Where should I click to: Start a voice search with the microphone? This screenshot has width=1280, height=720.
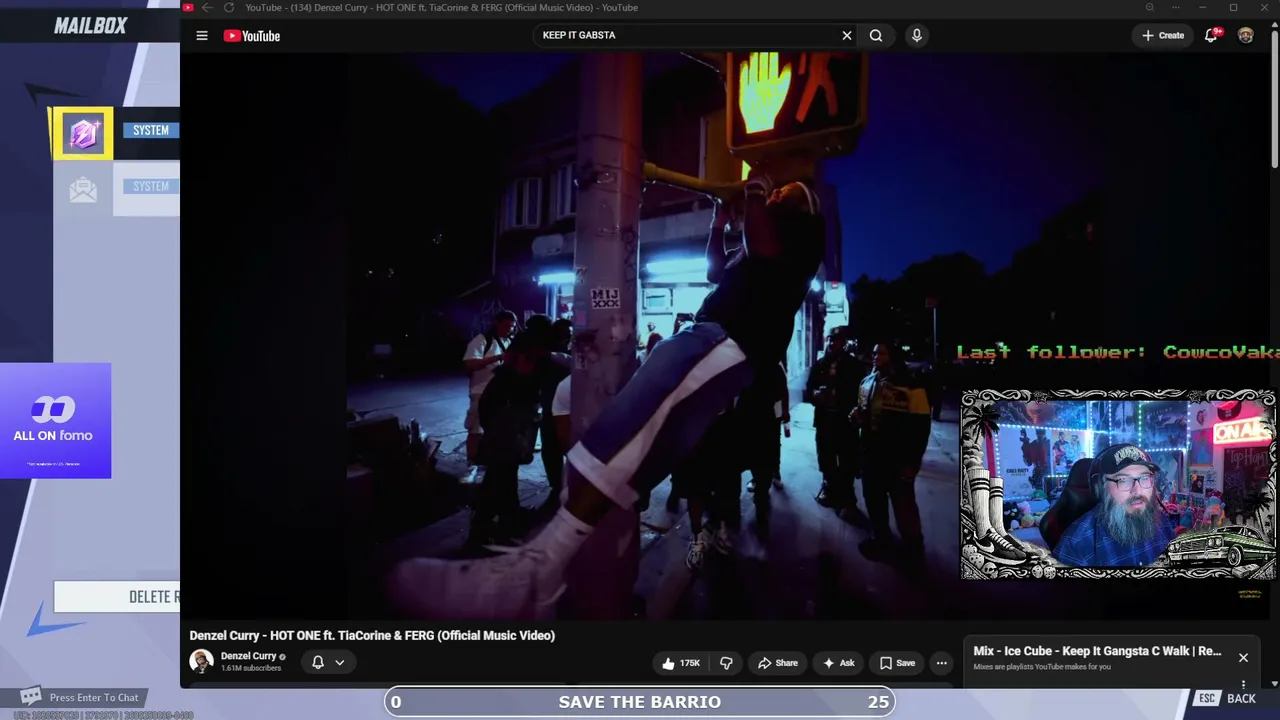coord(916,35)
